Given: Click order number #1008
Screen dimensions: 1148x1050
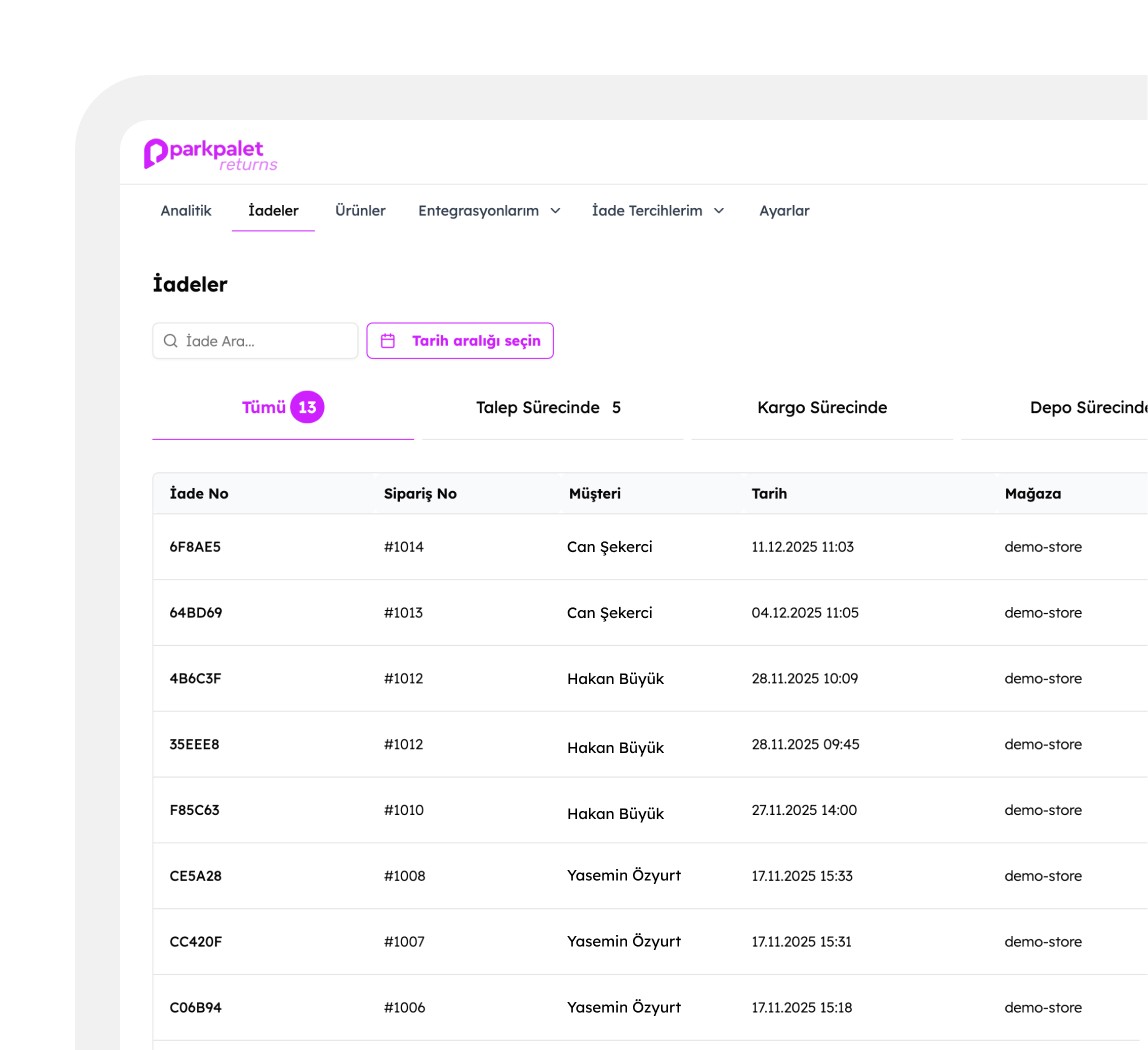Looking at the screenshot, I should pyautogui.click(x=404, y=876).
